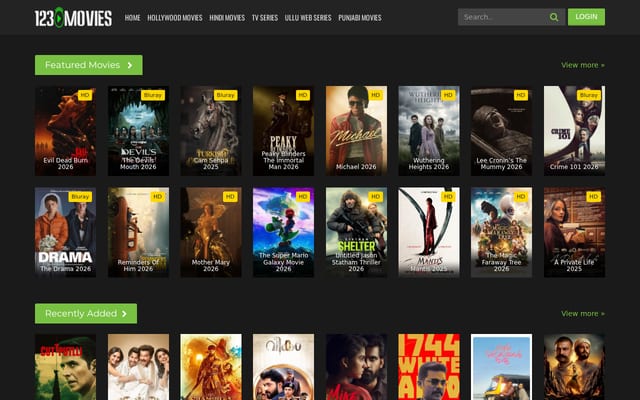The image size is (640, 400).
Task: Open Punjabi Movies menu
Action: pyautogui.click(x=360, y=18)
